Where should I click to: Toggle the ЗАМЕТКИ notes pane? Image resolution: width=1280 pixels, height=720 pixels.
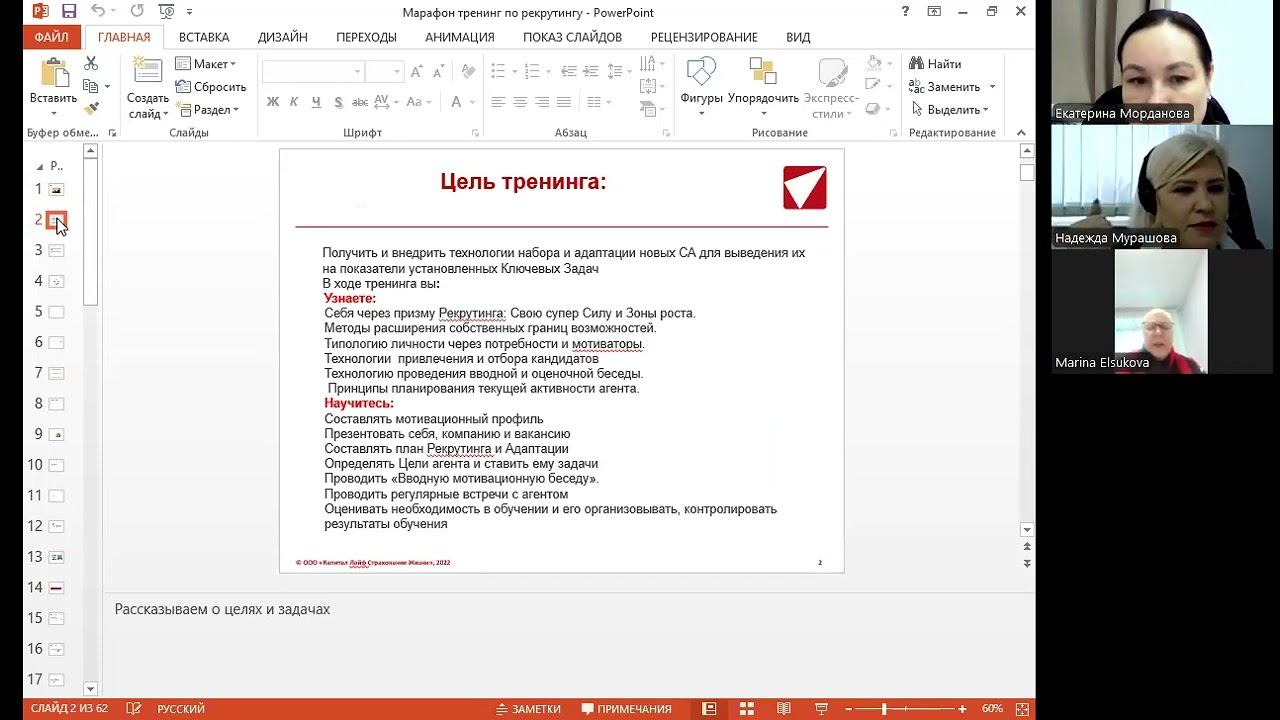coord(528,709)
